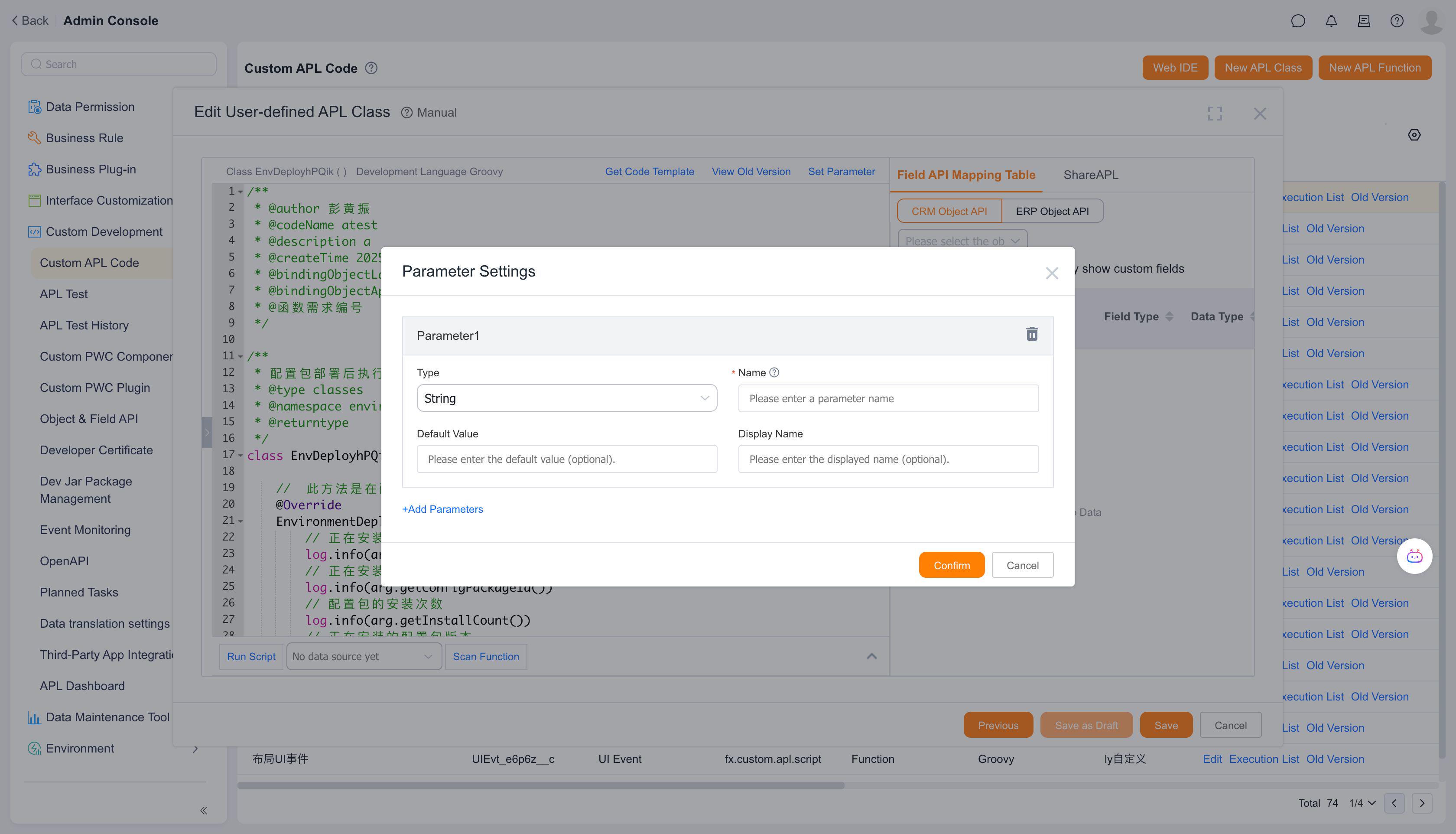Switch to ShareAPL tab
This screenshot has width=1456, height=834.
[x=1091, y=175]
